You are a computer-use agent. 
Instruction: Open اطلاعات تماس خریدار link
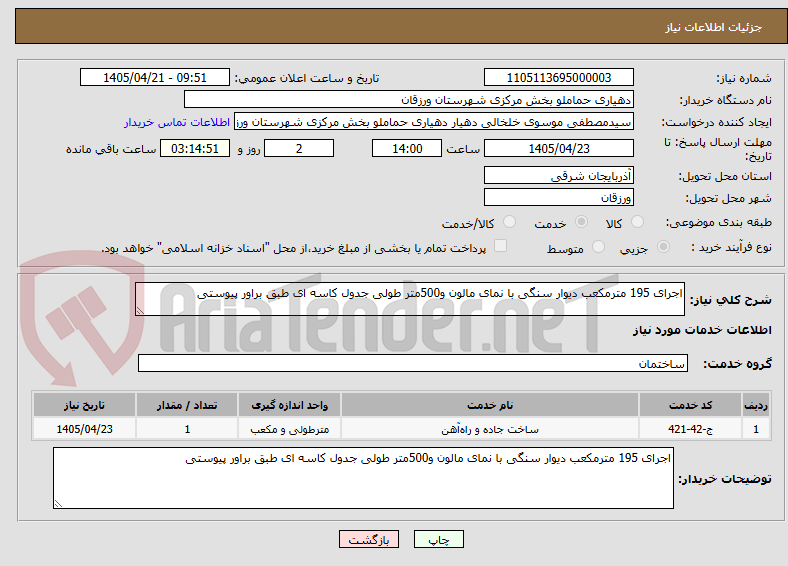177,122
